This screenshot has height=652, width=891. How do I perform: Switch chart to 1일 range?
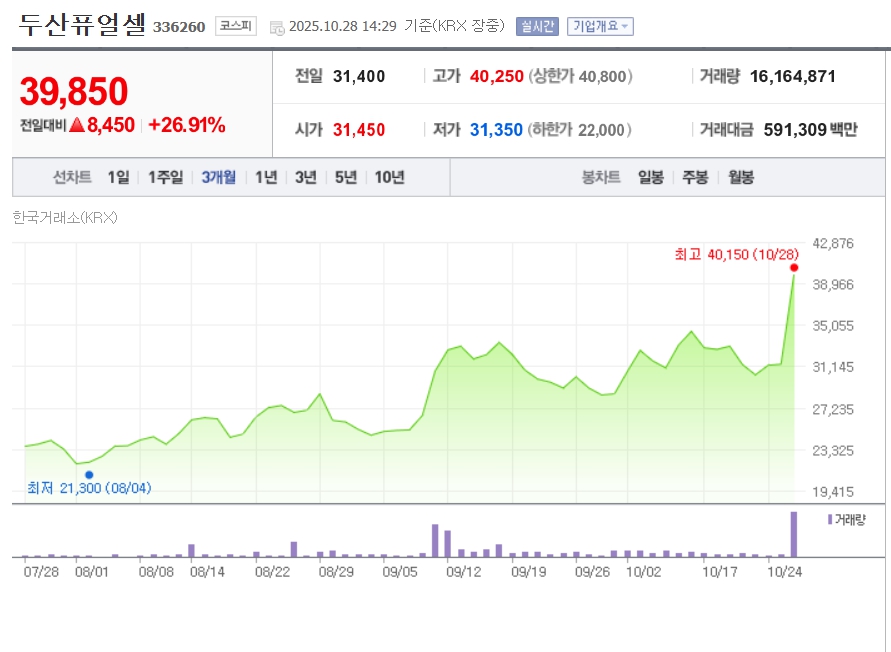[x=118, y=177]
